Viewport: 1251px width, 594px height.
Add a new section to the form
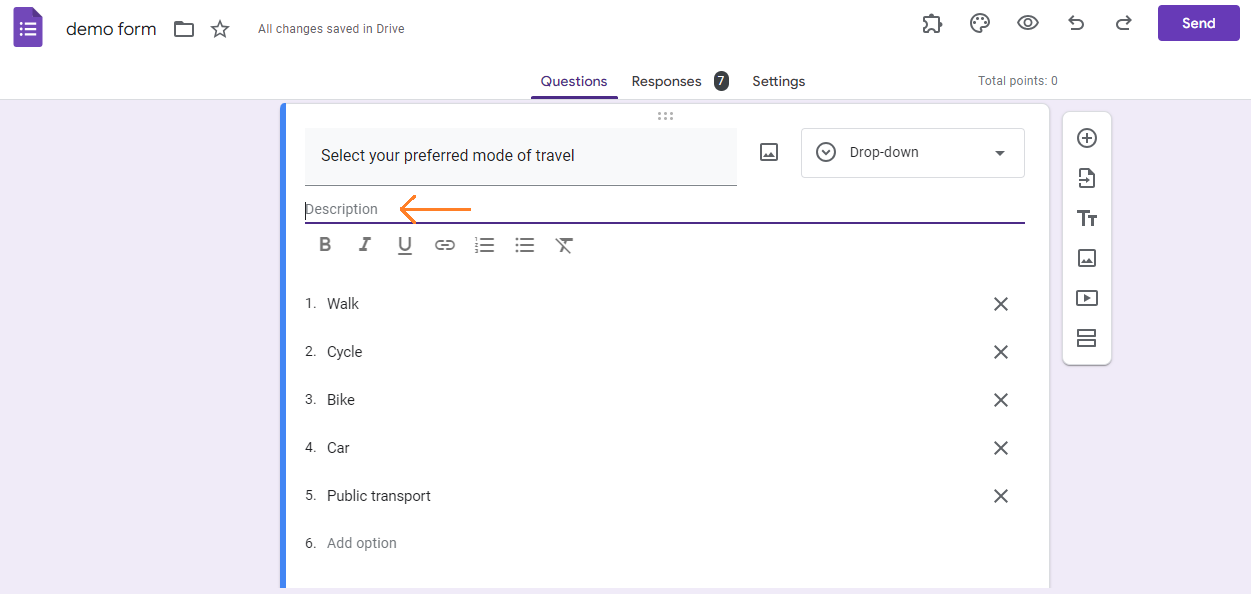tap(1086, 338)
